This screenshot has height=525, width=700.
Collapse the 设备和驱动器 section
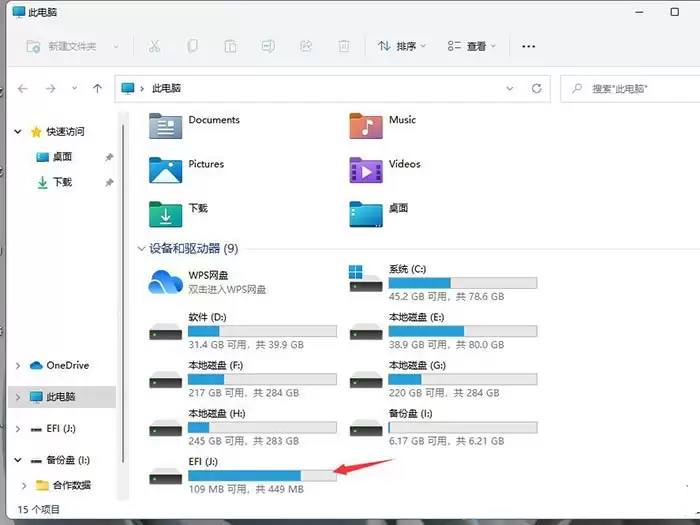[142, 248]
